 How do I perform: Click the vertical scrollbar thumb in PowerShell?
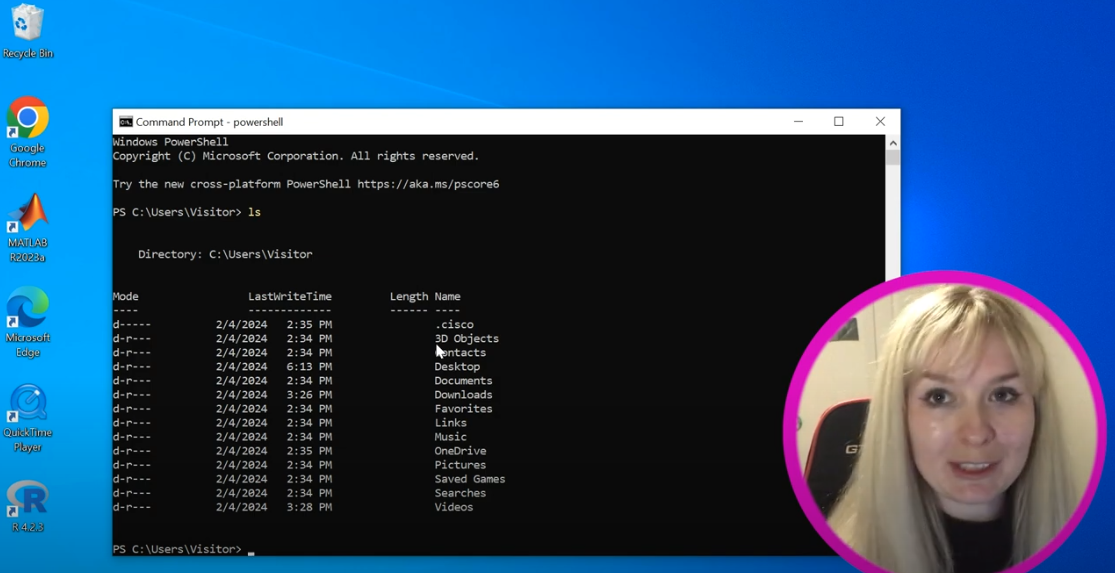893,157
